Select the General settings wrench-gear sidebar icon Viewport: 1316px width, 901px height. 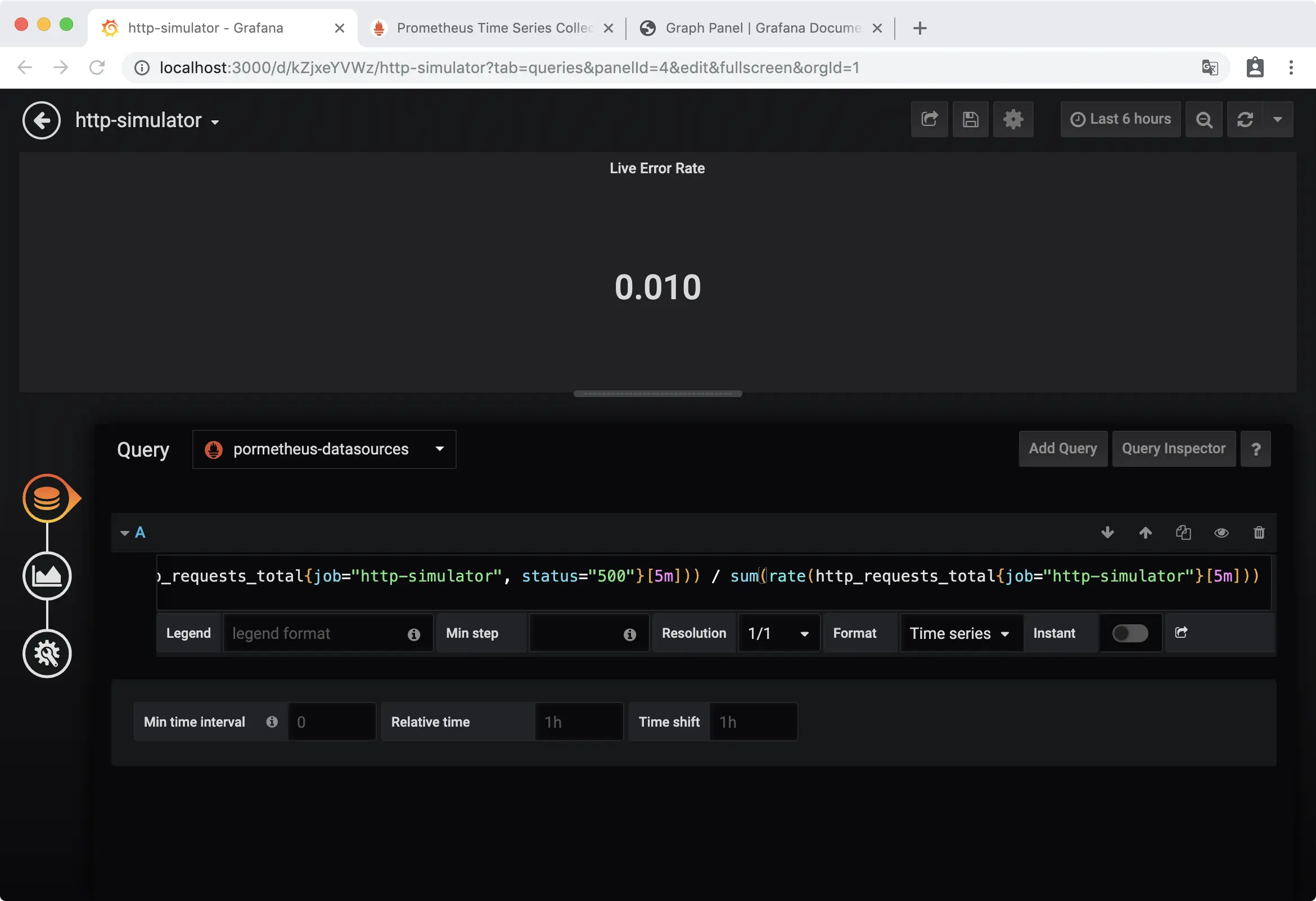point(47,654)
